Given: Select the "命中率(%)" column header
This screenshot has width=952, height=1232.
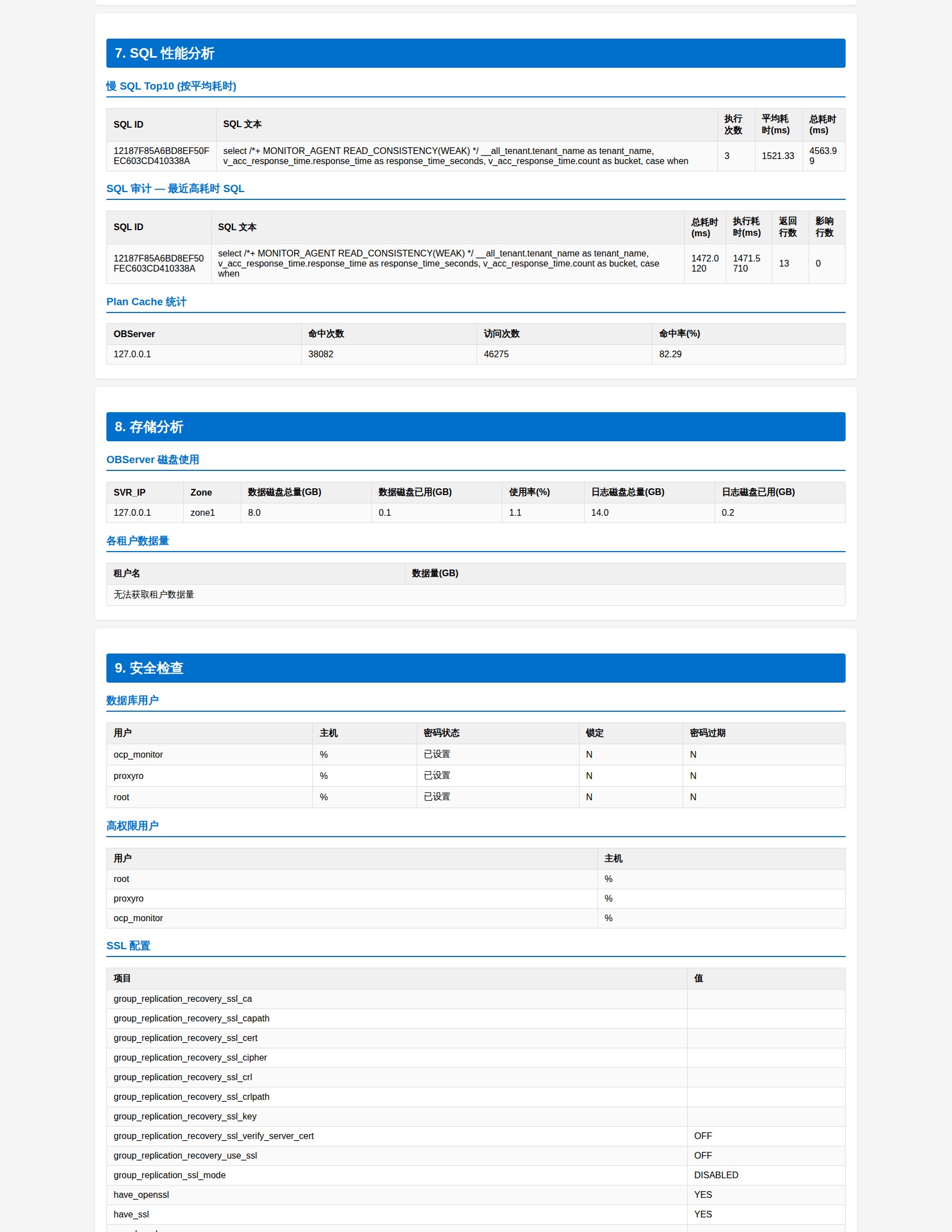Looking at the screenshot, I should (748, 334).
